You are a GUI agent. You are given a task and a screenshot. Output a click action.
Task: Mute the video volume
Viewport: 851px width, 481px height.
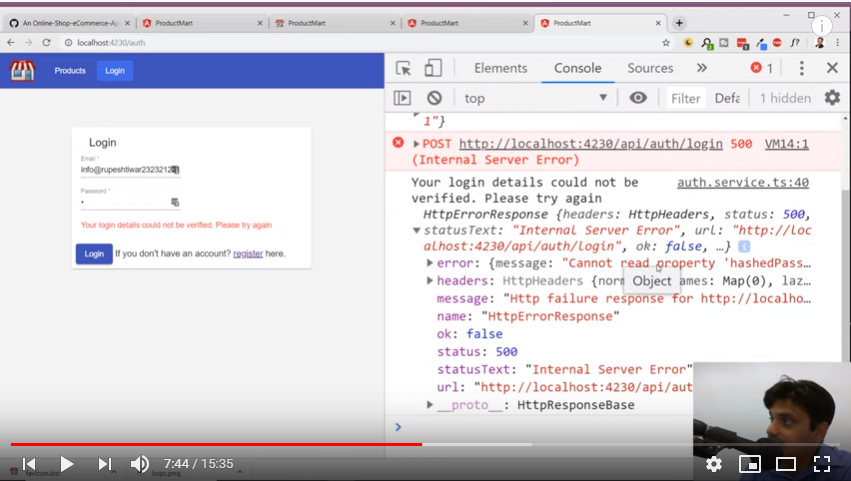click(x=140, y=464)
